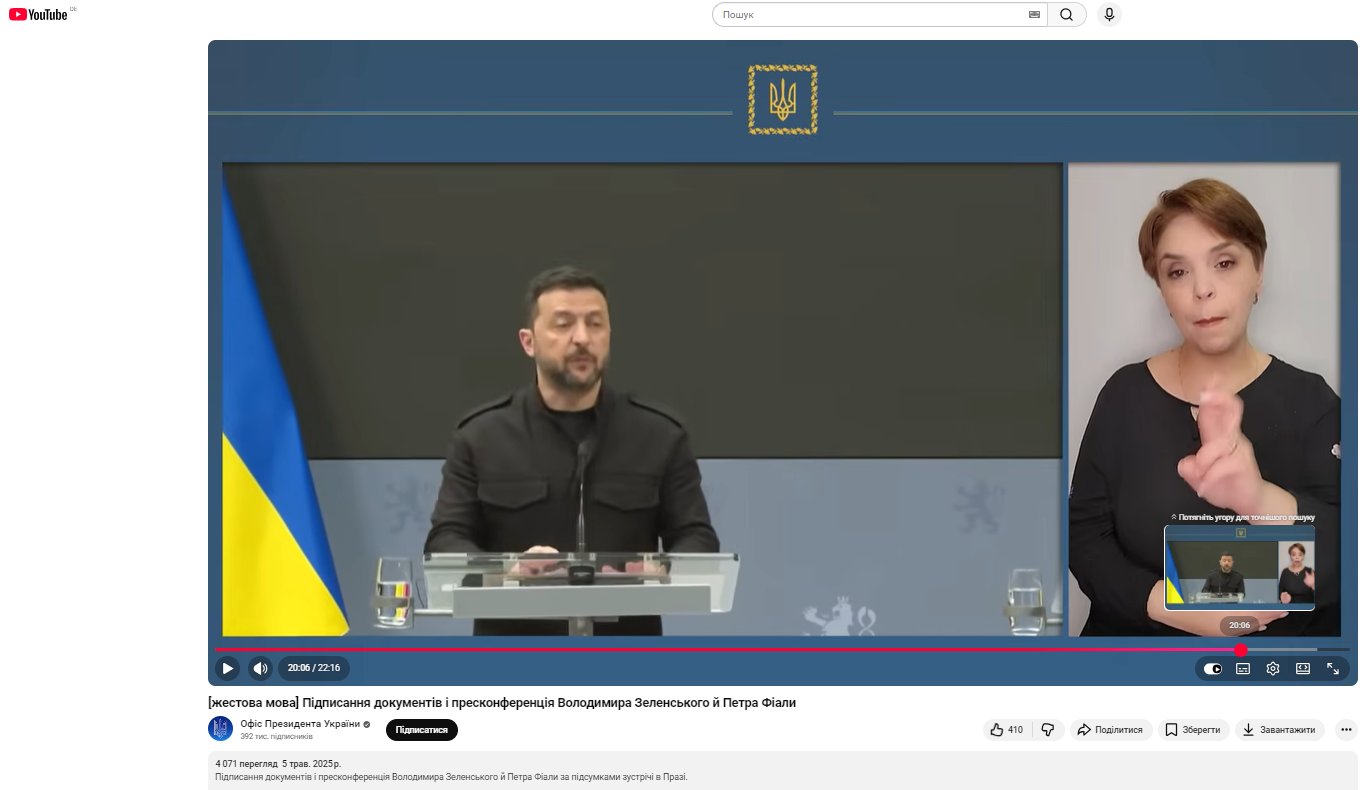Click the Поділитися share button
The width and height of the screenshot is (1366, 790).
point(1111,730)
